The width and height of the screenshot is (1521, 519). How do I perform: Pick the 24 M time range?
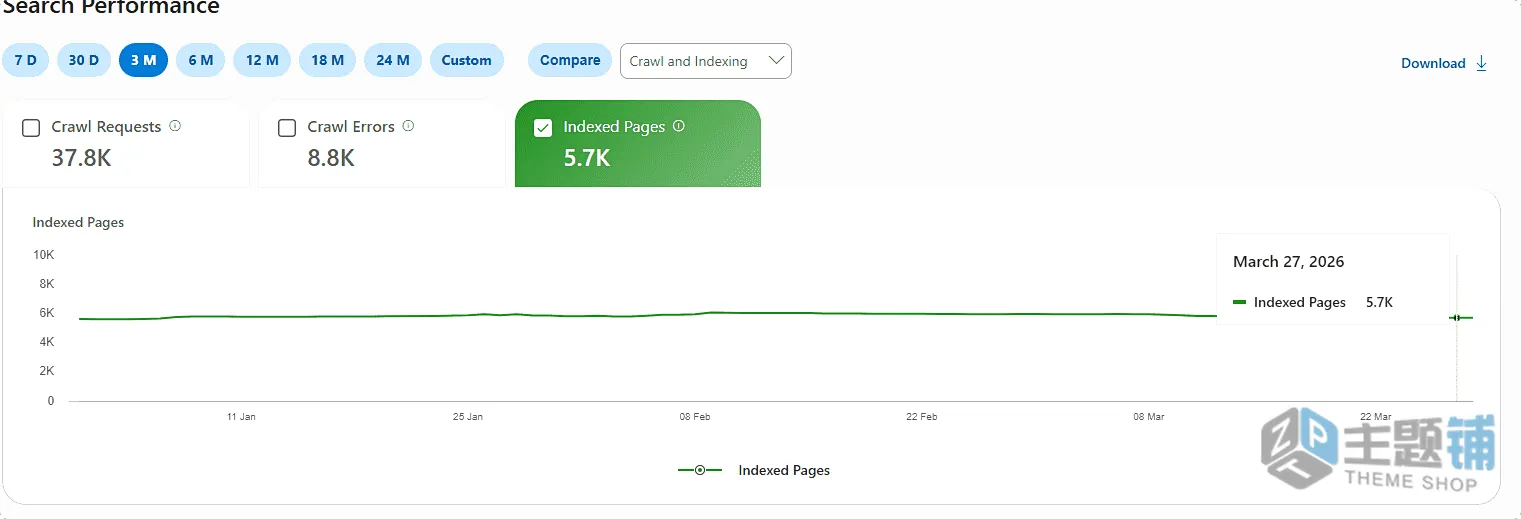click(x=393, y=60)
